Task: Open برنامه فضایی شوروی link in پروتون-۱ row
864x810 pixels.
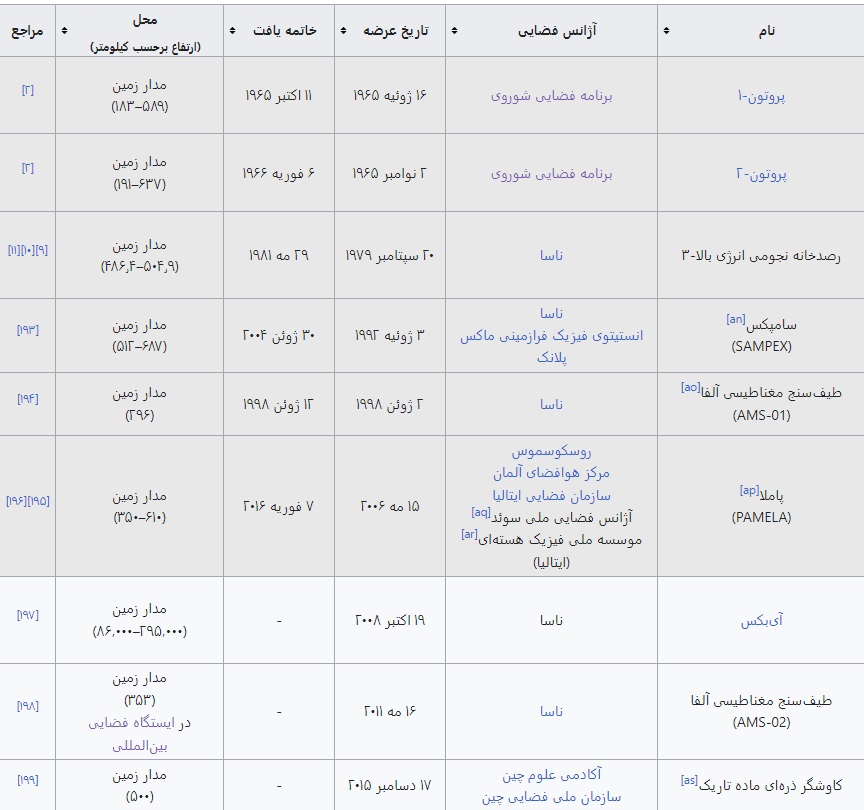Action: [551, 96]
